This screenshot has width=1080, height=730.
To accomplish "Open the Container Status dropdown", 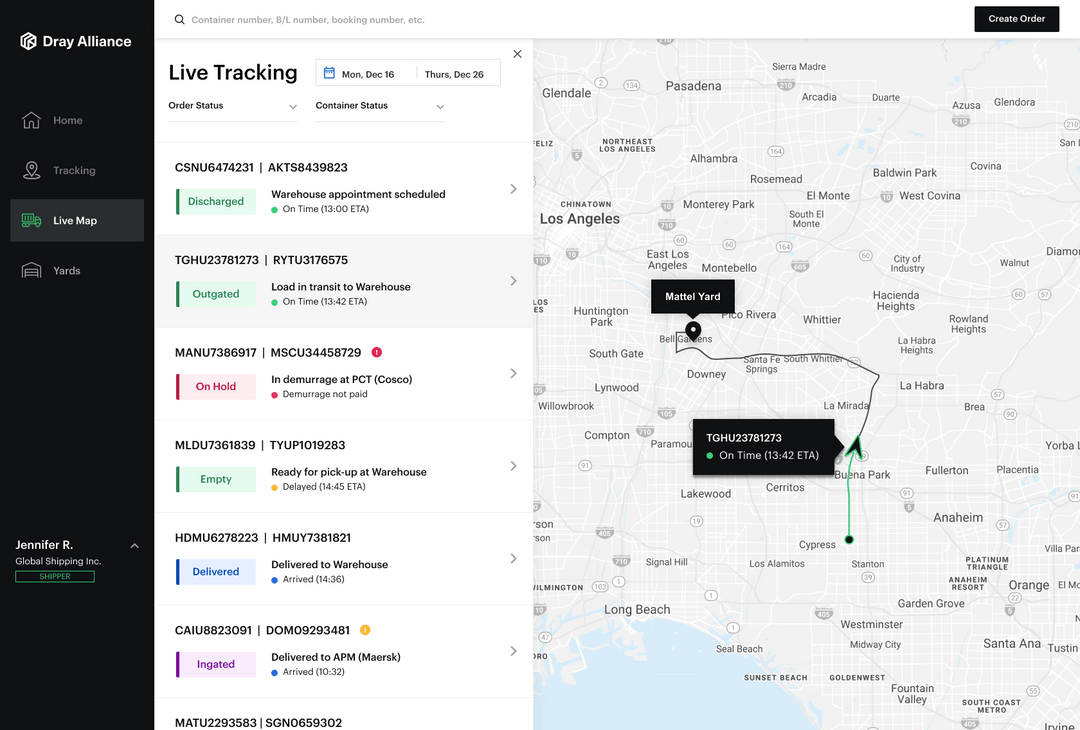I will (380, 106).
